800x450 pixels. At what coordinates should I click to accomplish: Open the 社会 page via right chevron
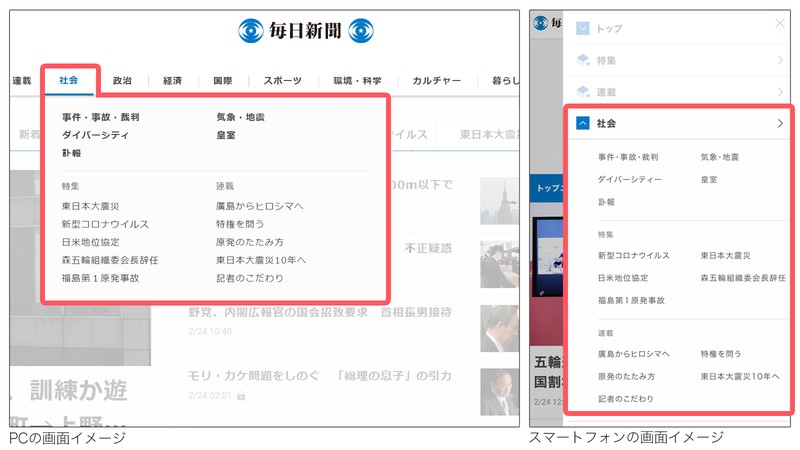tap(780, 123)
